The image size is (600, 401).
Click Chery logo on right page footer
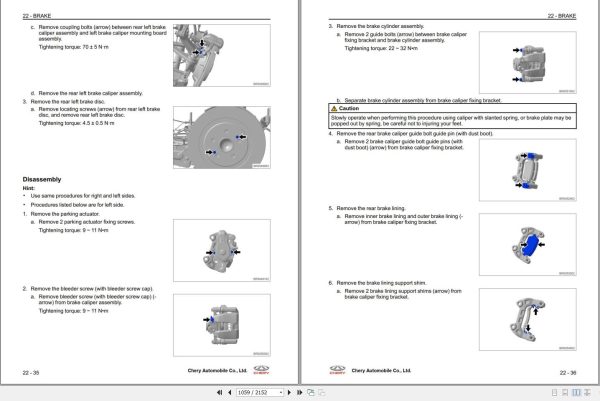338,370
